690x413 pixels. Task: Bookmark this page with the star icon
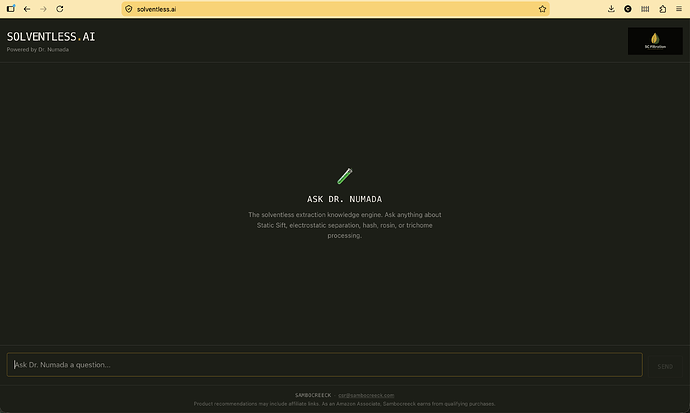(542, 9)
